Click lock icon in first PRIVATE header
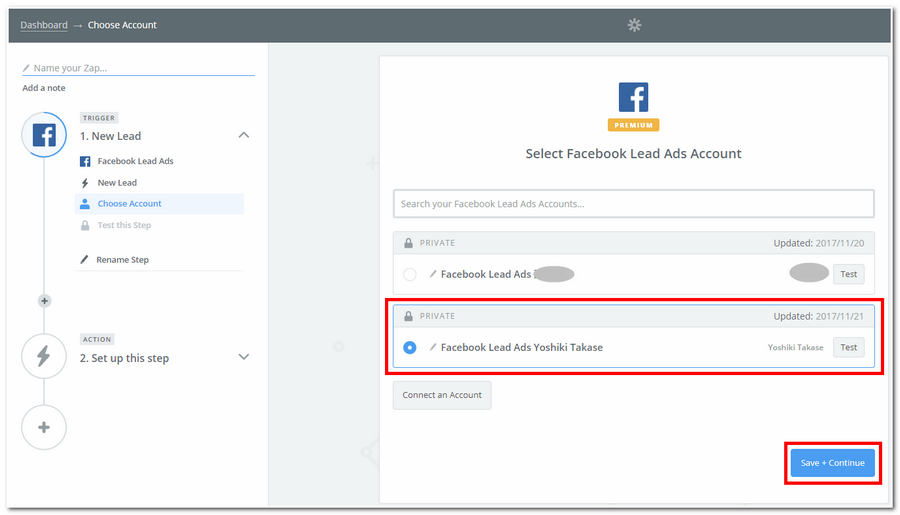The height and width of the screenshot is (515, 900). pyautogui.click(x=408, y=243)
